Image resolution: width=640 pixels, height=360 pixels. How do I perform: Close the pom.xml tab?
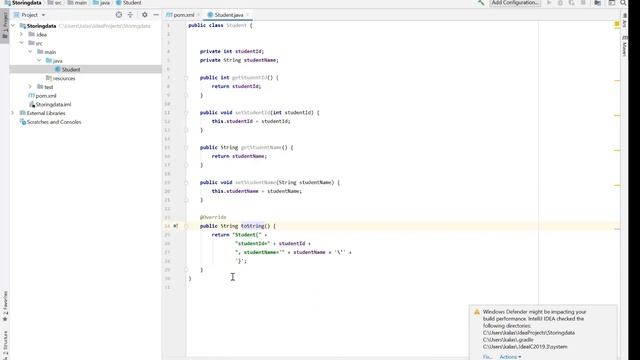point(198,15)
